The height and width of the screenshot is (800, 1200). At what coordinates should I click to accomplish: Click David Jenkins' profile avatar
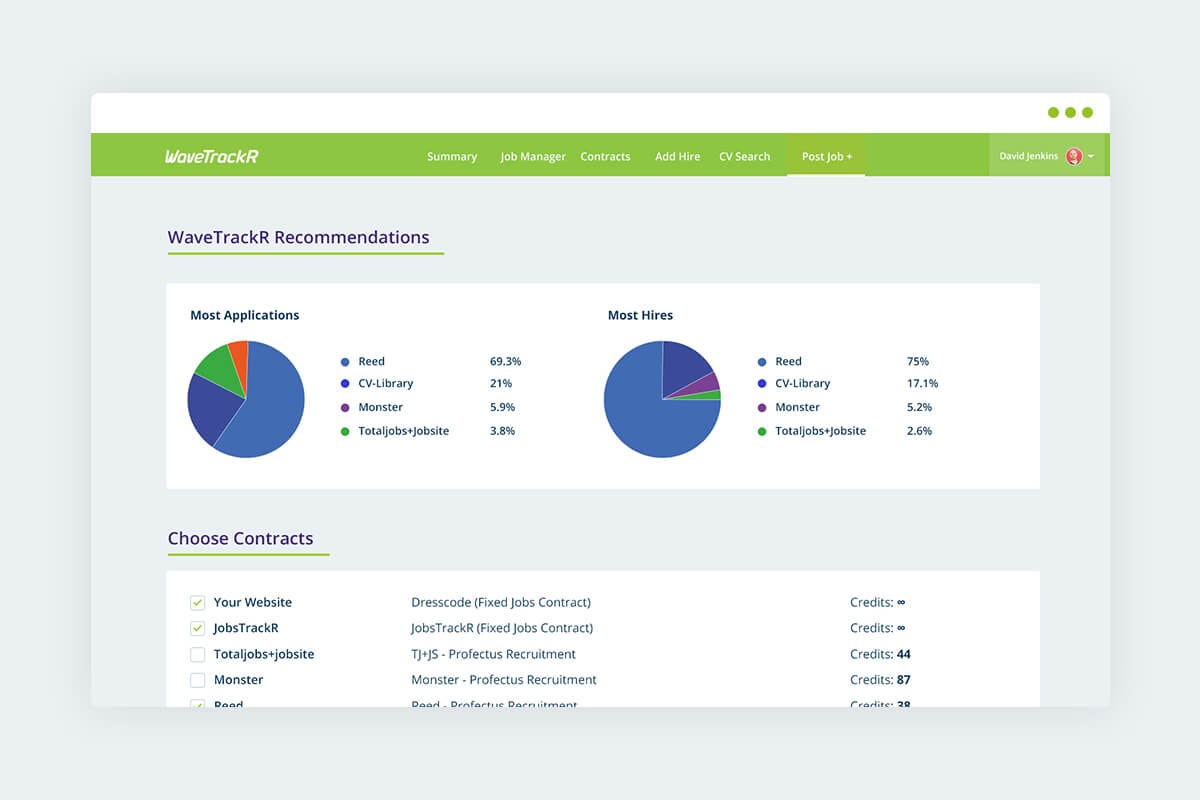(1073, 156)
